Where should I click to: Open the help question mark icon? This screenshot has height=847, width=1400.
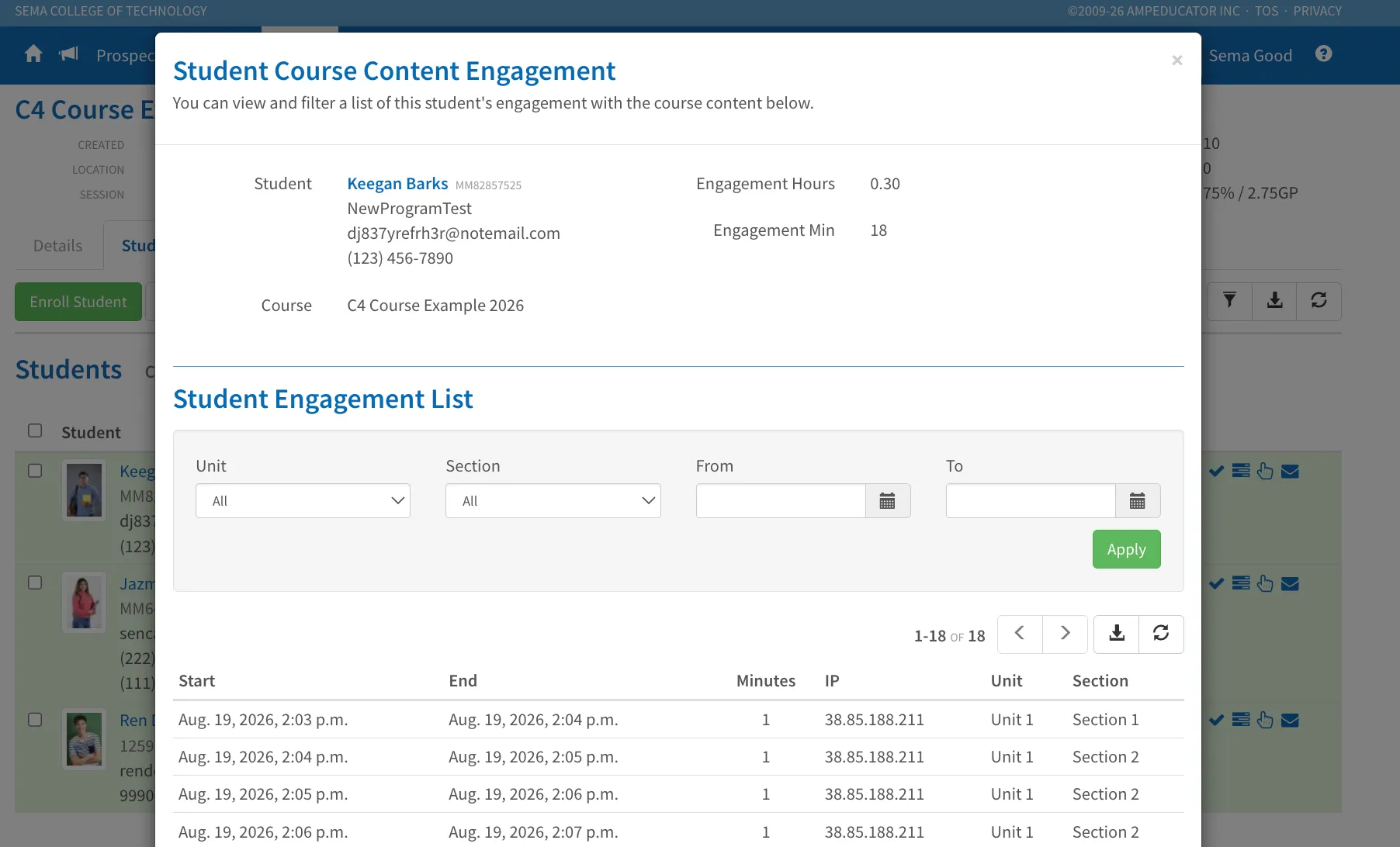pyautogui.click(x=1324, y=54)
